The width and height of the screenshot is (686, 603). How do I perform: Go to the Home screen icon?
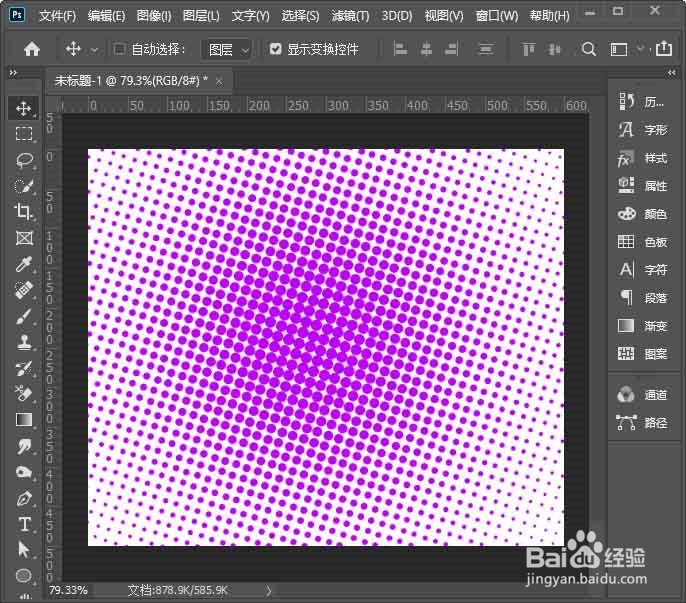pos(32,49)
